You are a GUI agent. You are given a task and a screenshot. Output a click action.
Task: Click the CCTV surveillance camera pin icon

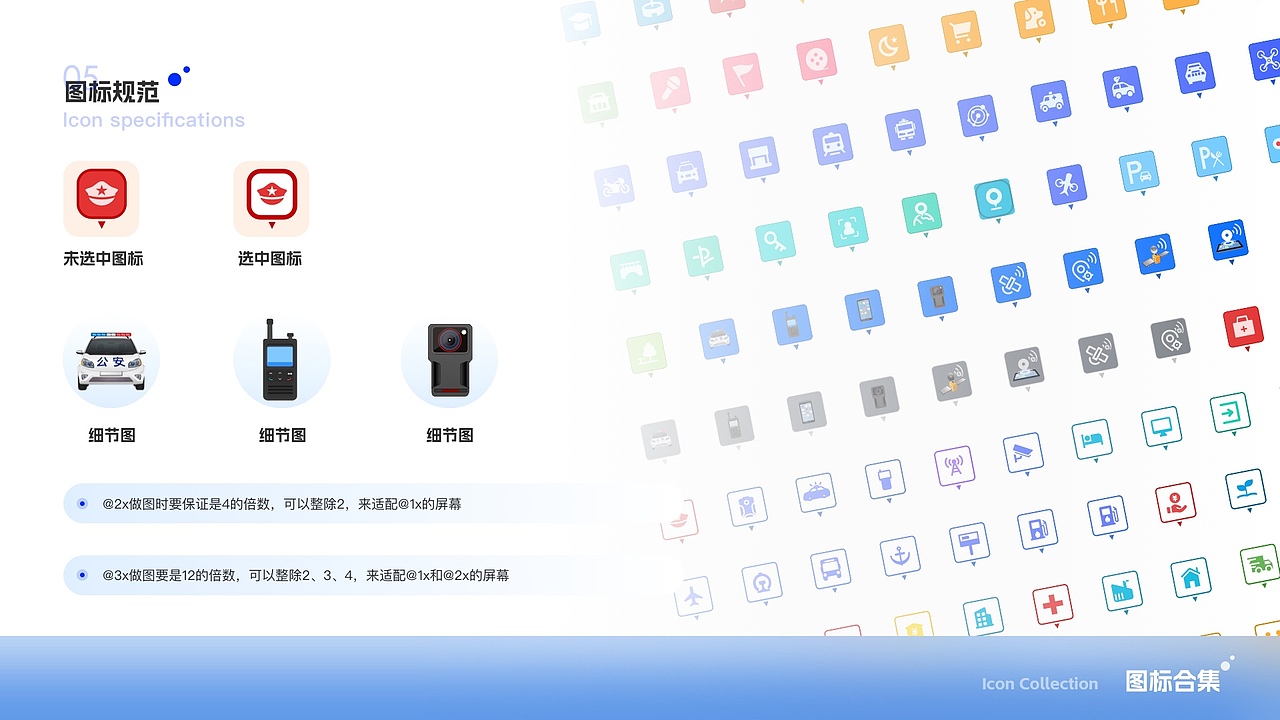pyautogui.click(x=1023, y=453)
